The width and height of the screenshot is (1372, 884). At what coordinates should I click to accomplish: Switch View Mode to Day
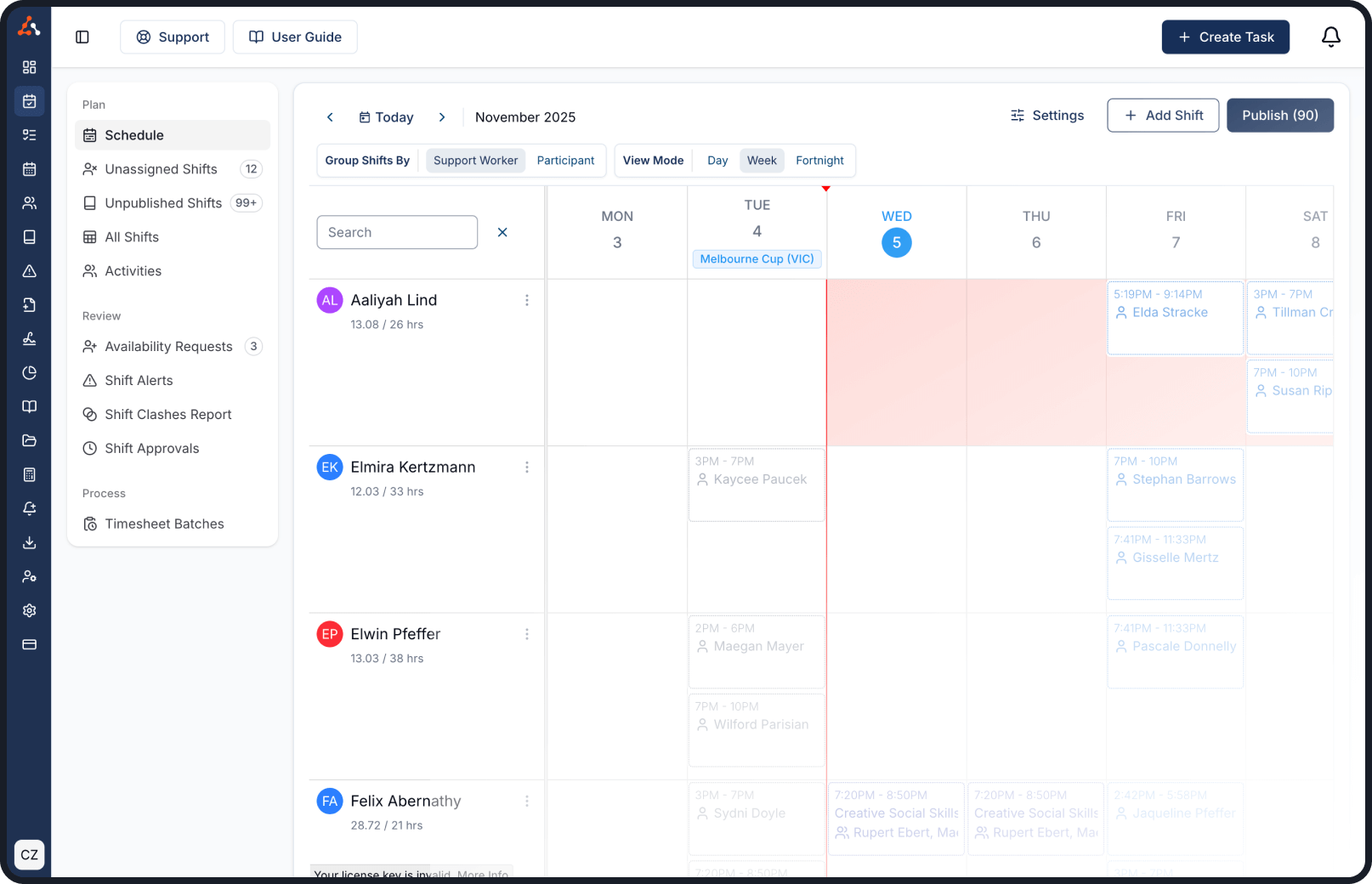click(717, 160)
